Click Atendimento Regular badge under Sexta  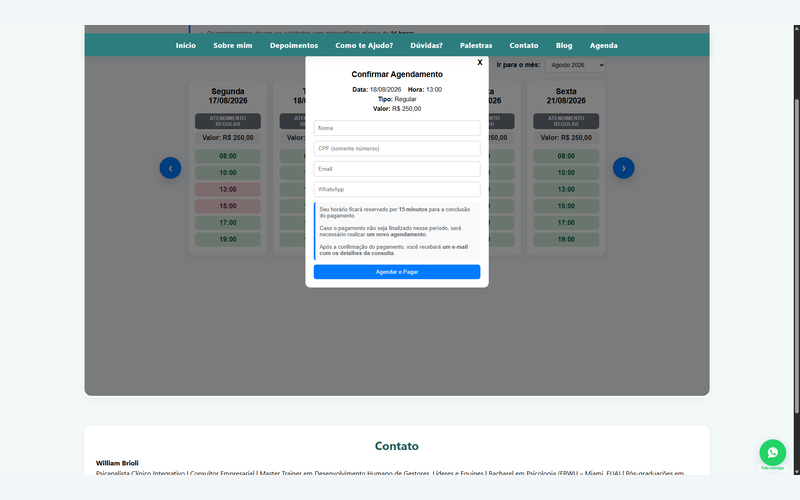566,121
